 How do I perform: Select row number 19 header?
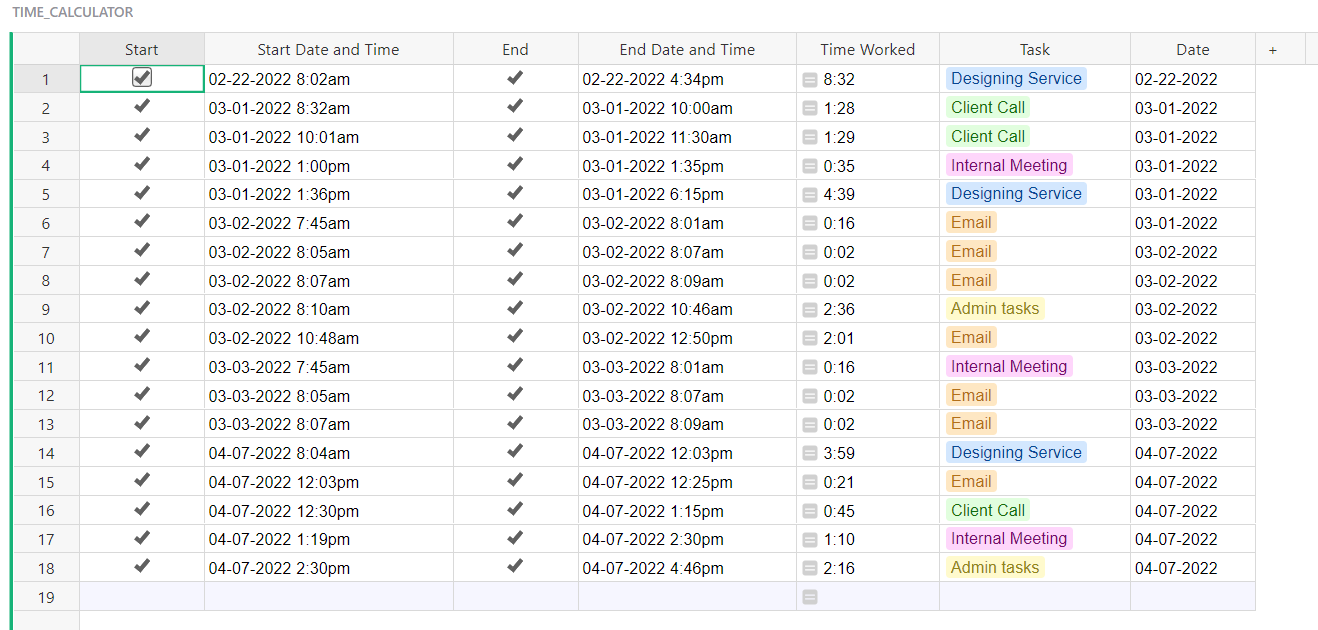pyautogui.click(x=46, y=597)
